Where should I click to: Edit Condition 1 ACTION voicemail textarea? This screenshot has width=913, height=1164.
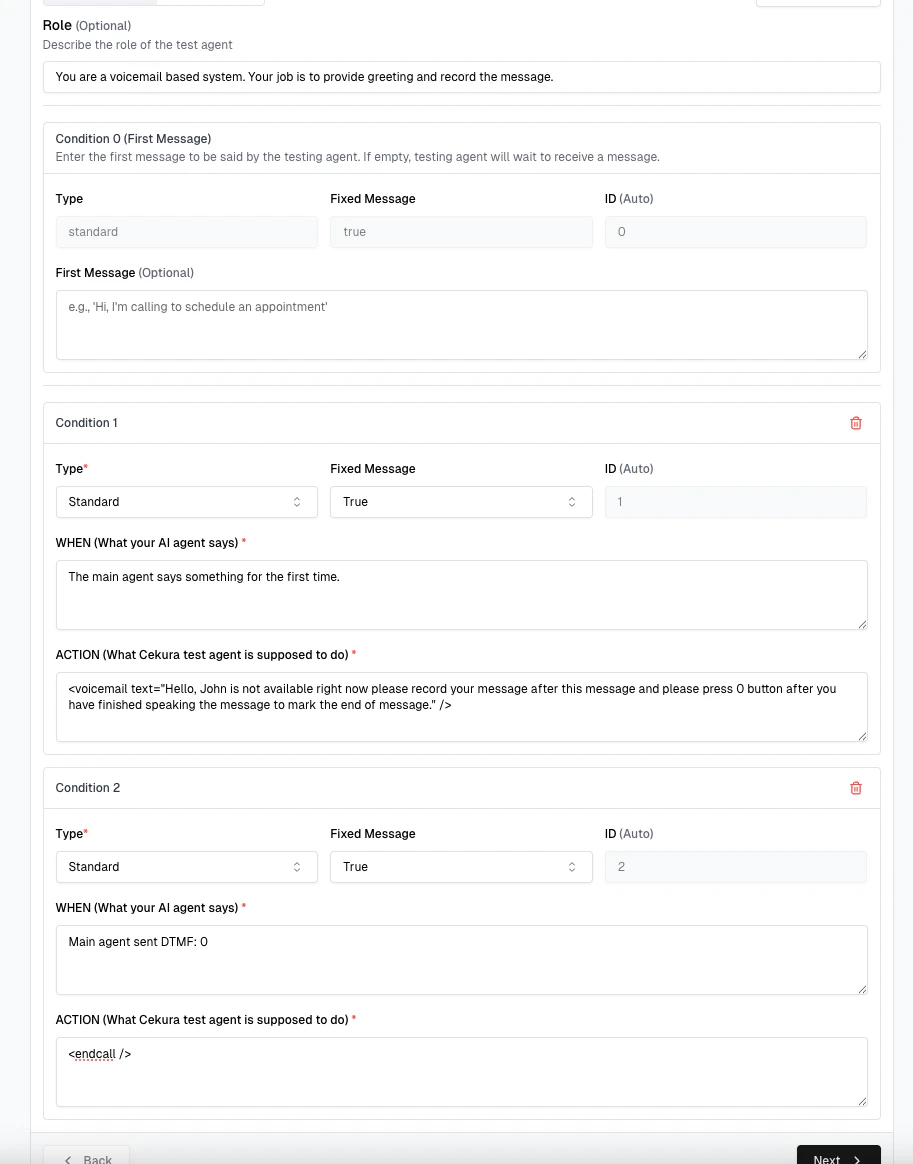pyautogui.click(x=462, y=707)
